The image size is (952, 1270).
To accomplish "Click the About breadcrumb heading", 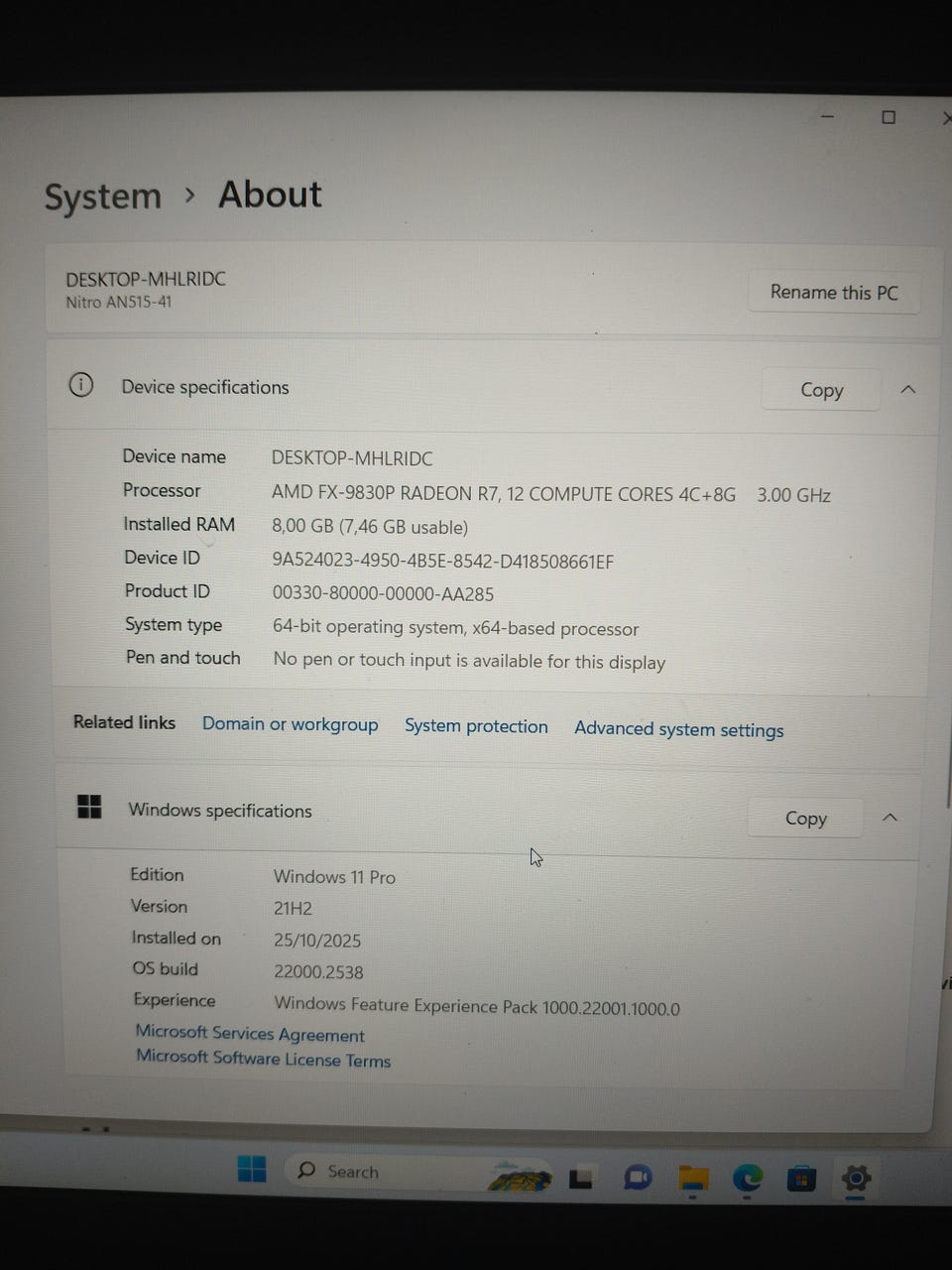I will [x=270, y=194].
